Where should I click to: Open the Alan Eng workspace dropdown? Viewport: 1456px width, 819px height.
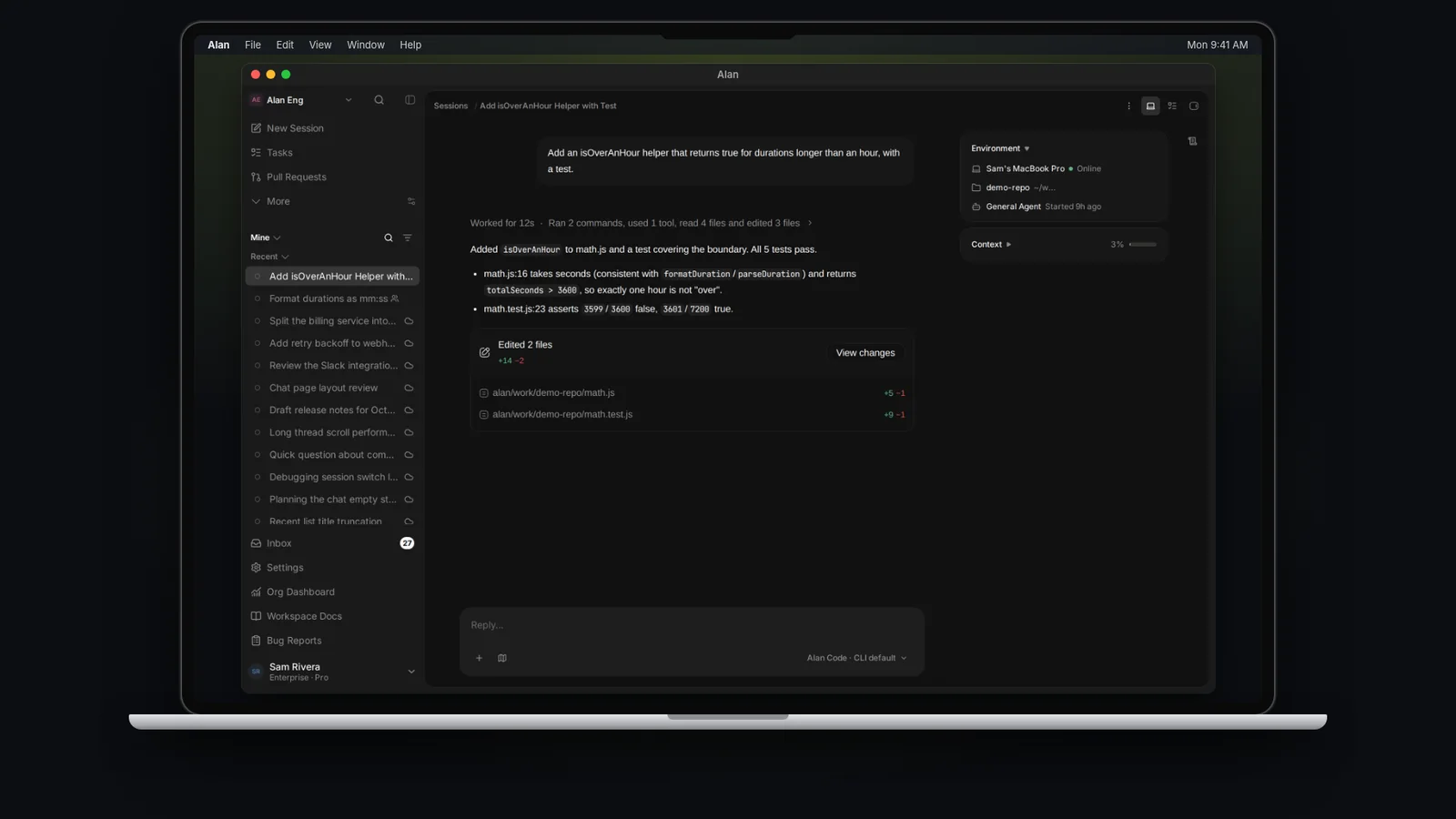tap(301, 100)
